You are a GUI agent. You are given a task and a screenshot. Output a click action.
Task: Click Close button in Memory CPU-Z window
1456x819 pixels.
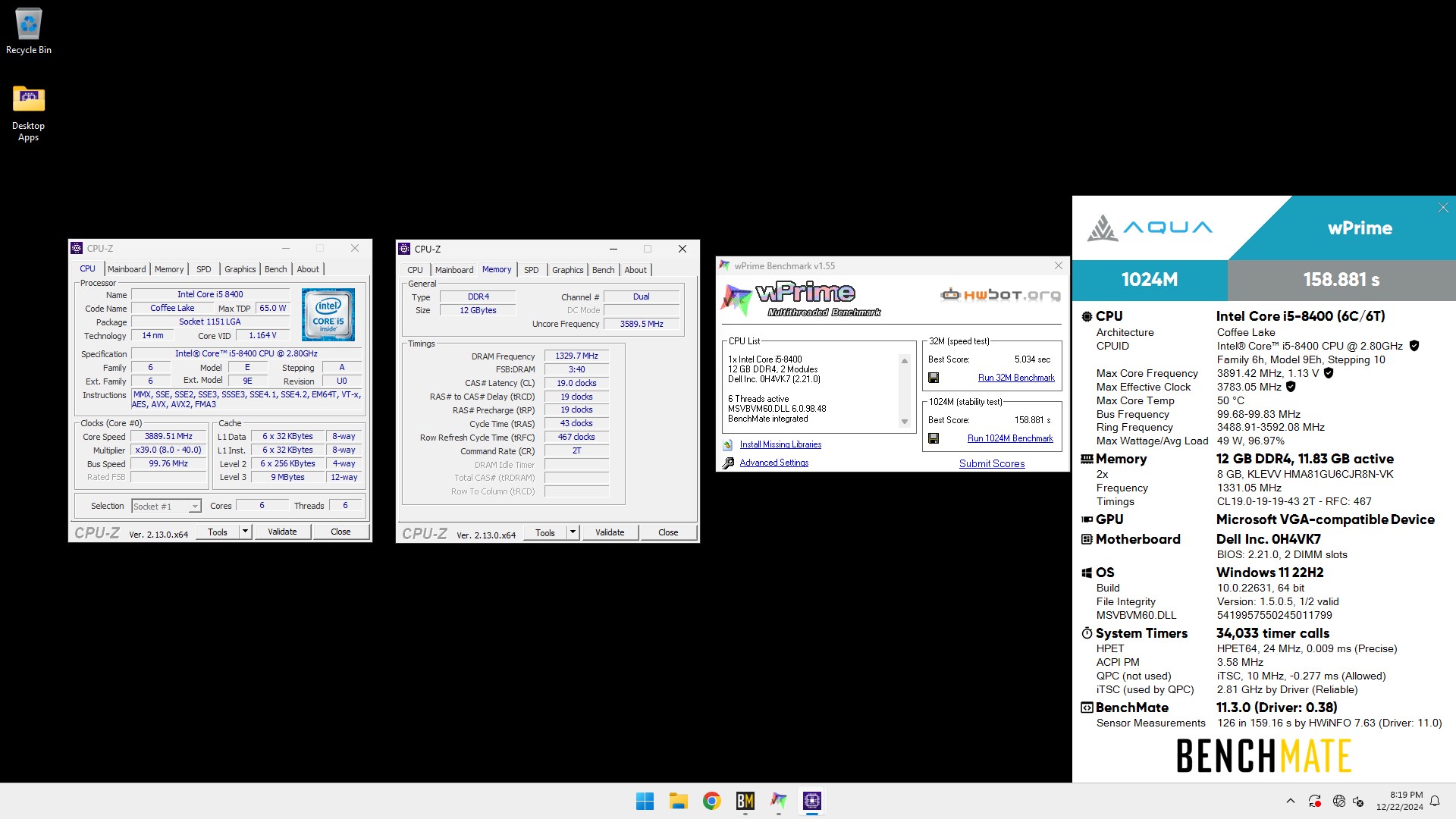668,532
